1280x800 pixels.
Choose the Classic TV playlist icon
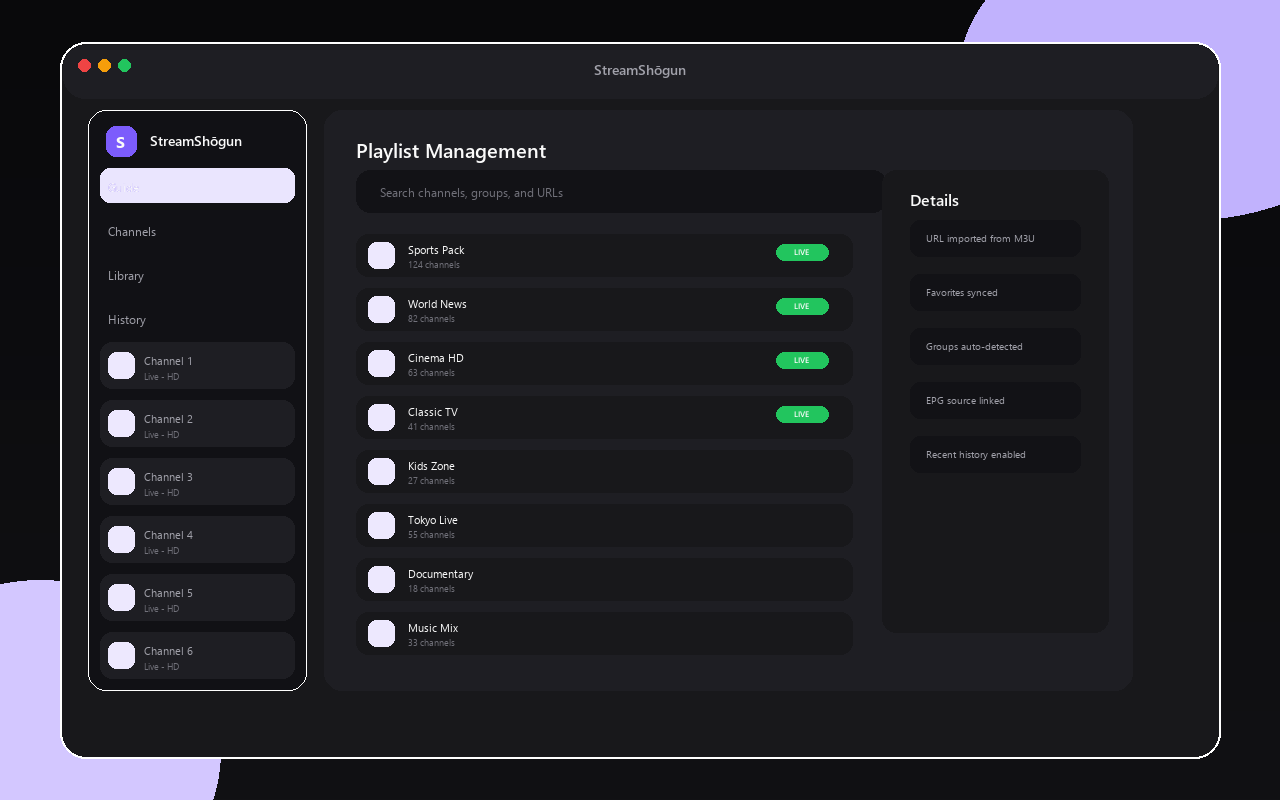click(x=381, y=418)
